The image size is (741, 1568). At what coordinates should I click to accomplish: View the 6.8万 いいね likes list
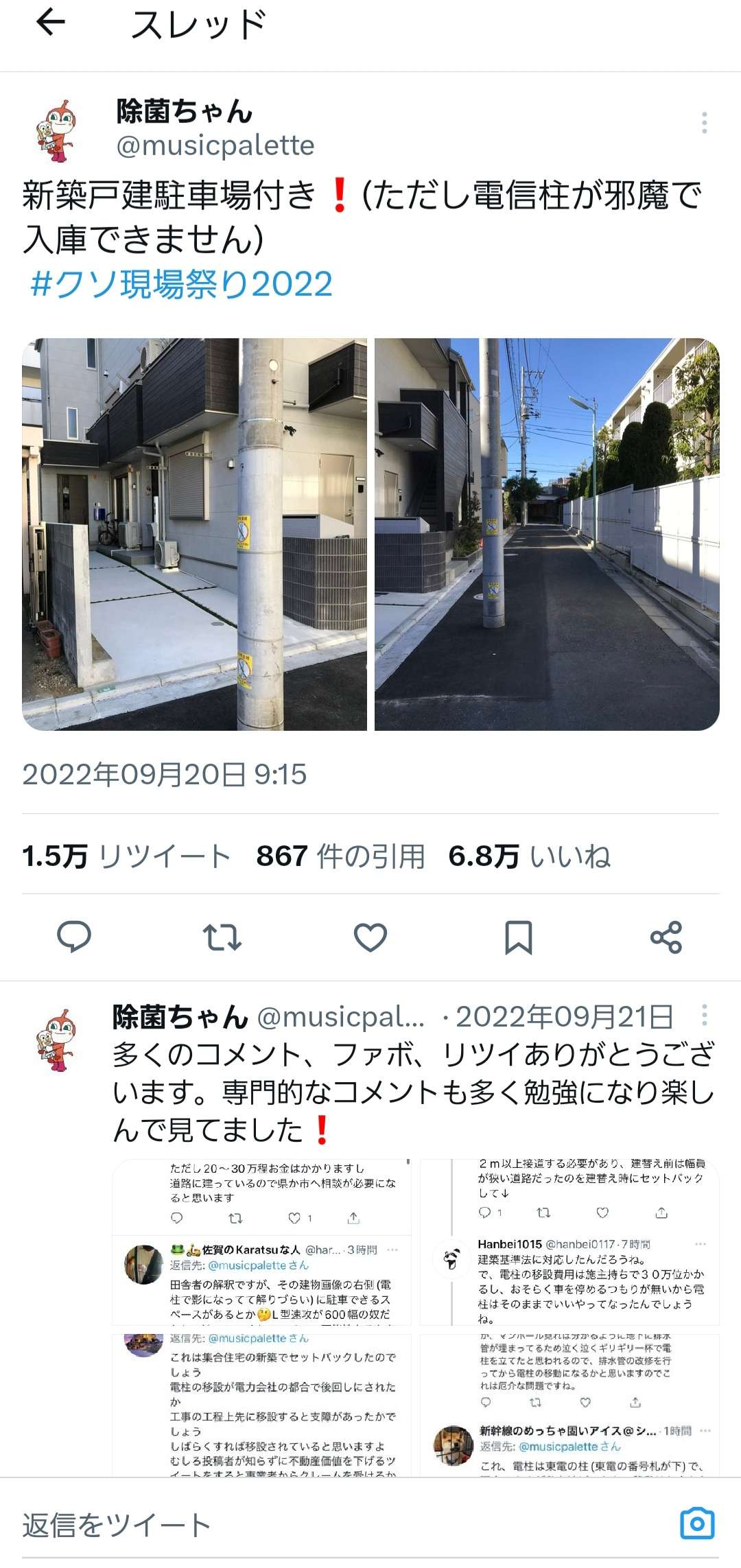coord(530,856)
